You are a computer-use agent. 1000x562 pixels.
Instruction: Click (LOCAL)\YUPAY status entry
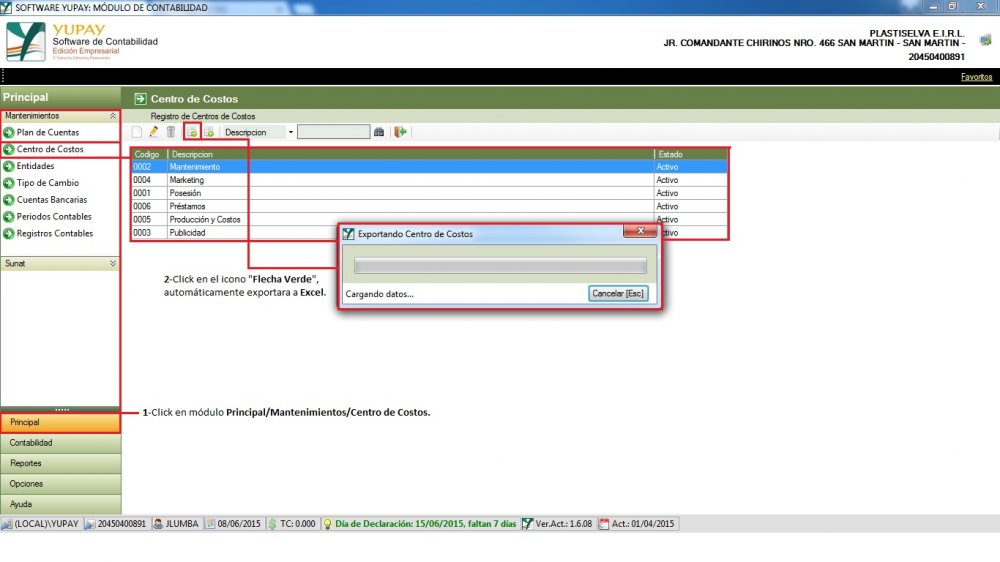[47, 524]
